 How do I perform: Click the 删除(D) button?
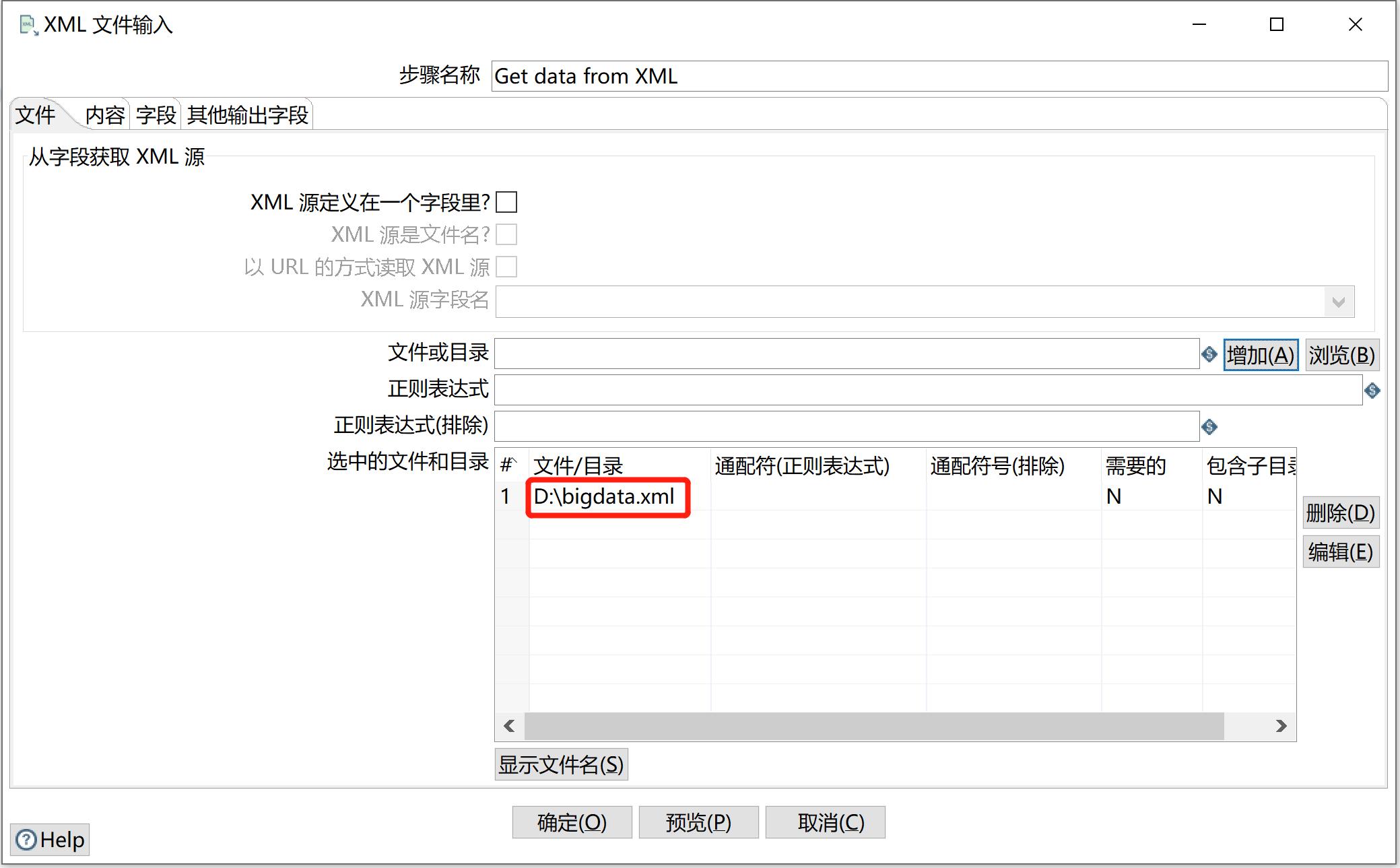point(1341,512)
